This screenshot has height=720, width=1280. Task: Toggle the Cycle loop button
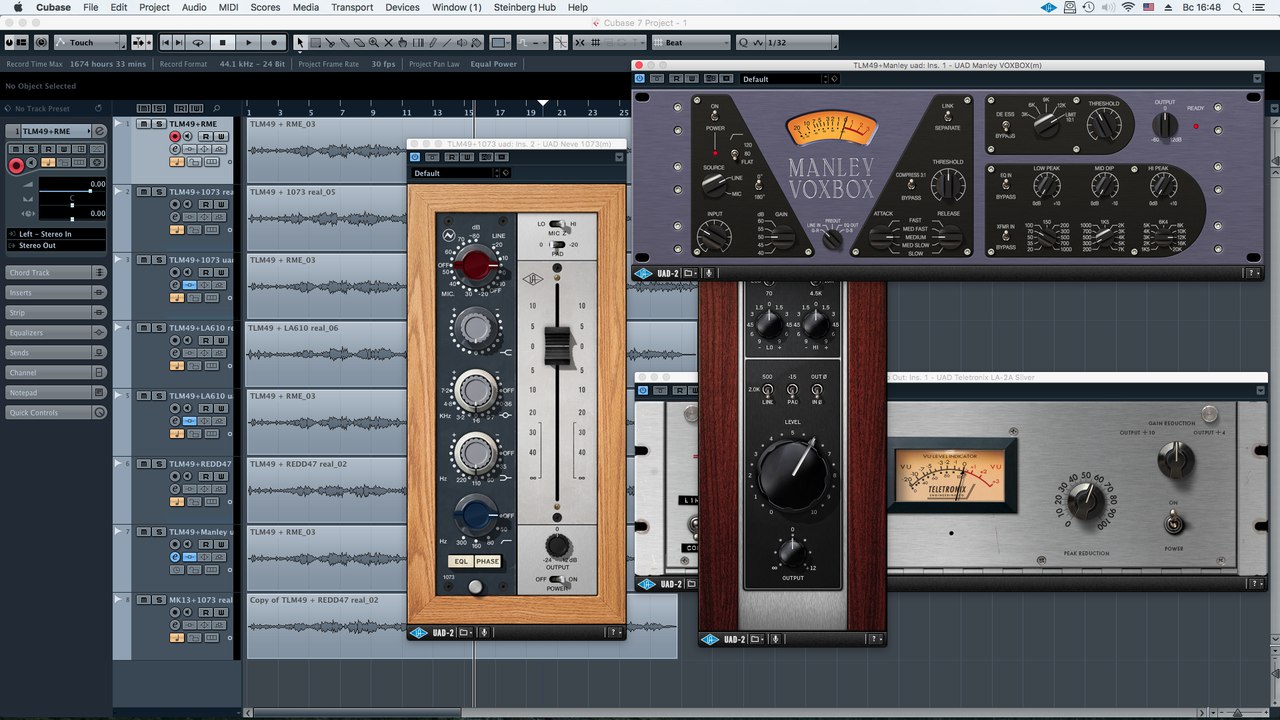click(198, 43)
